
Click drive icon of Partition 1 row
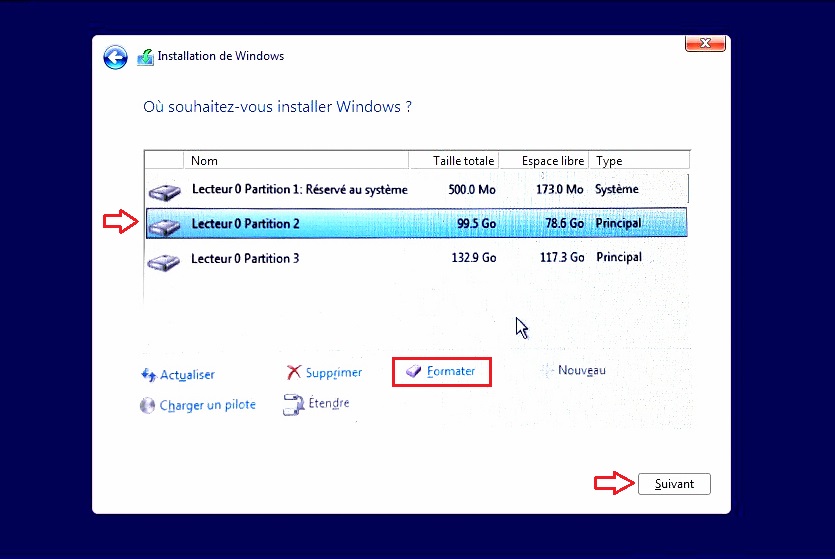[165, 192]
